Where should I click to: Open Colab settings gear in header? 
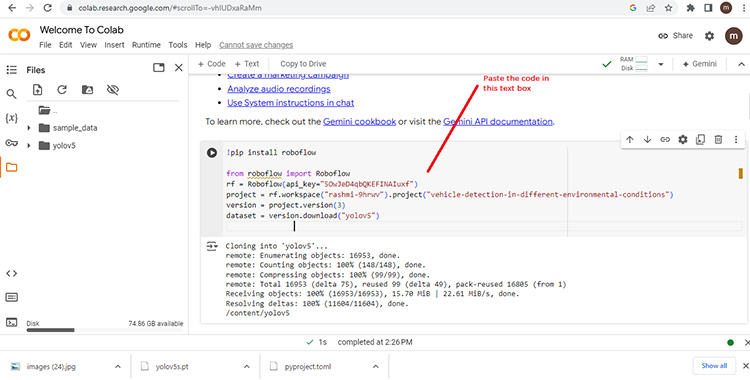click(x=709, y=36)
